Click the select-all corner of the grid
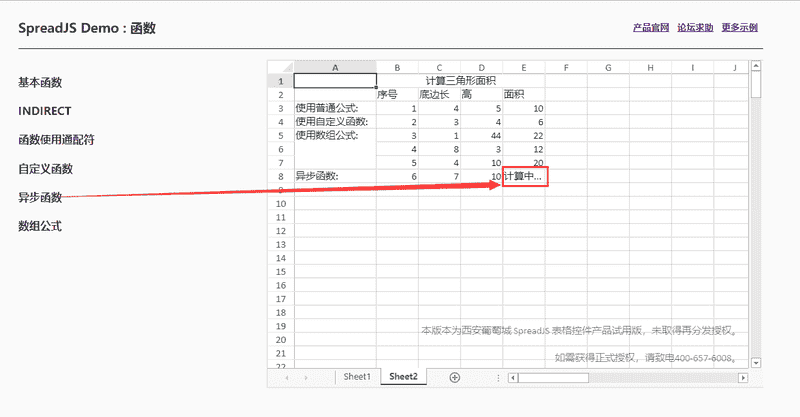The height and width of the screenshot is (417, 800). (281, 67)
